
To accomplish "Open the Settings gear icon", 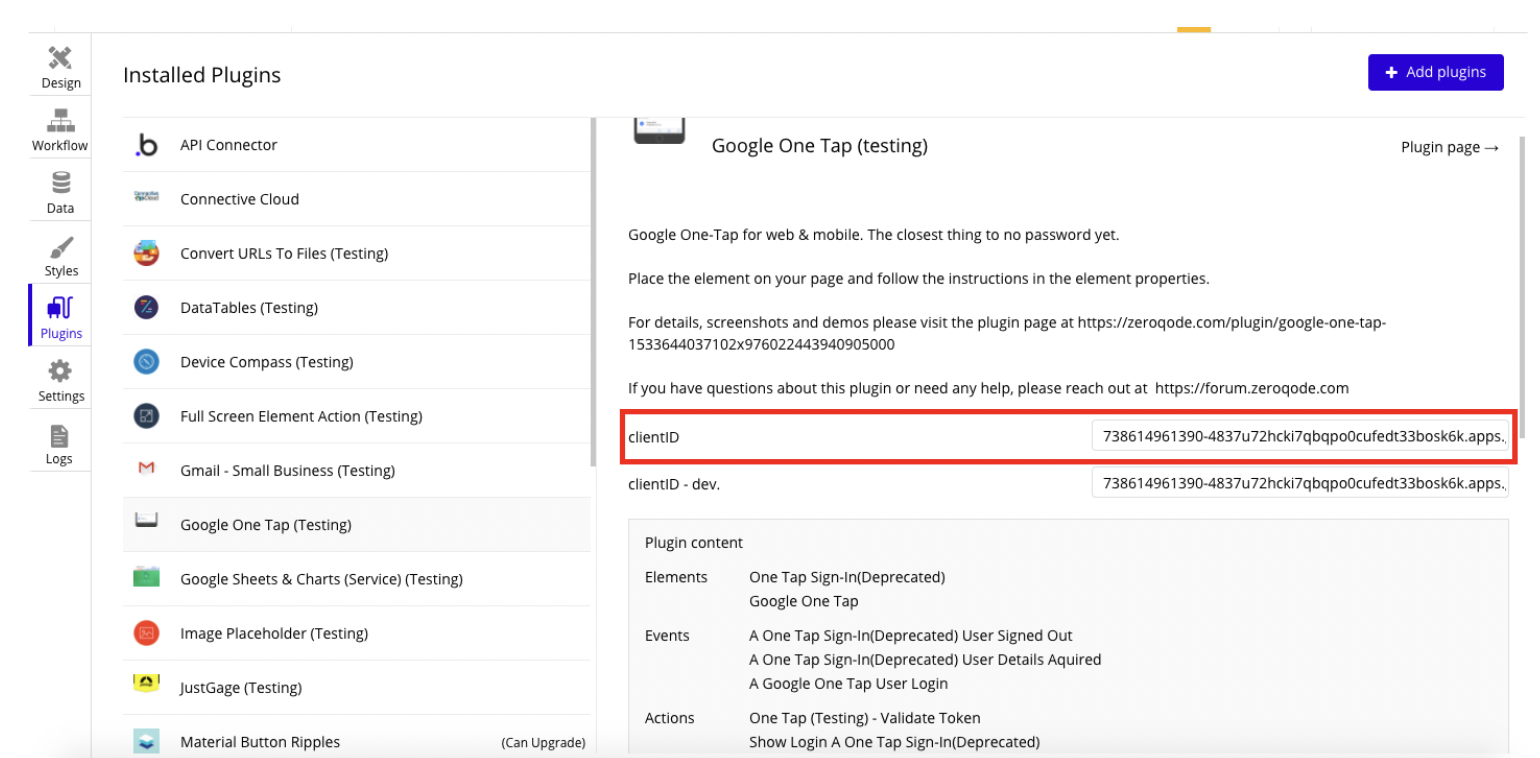I will point(61,371).
